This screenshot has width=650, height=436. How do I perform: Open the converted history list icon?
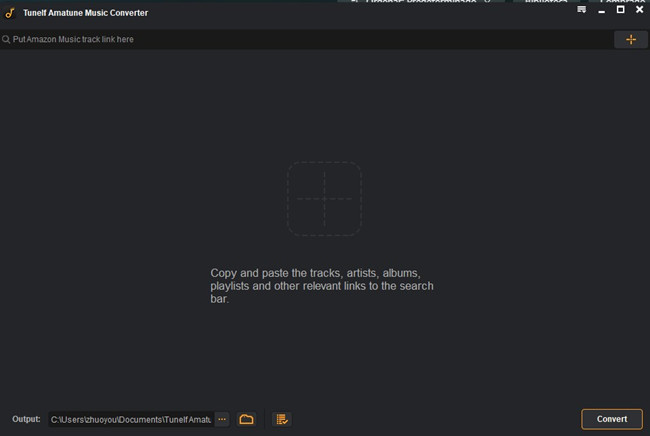click(x=282, y=419)
